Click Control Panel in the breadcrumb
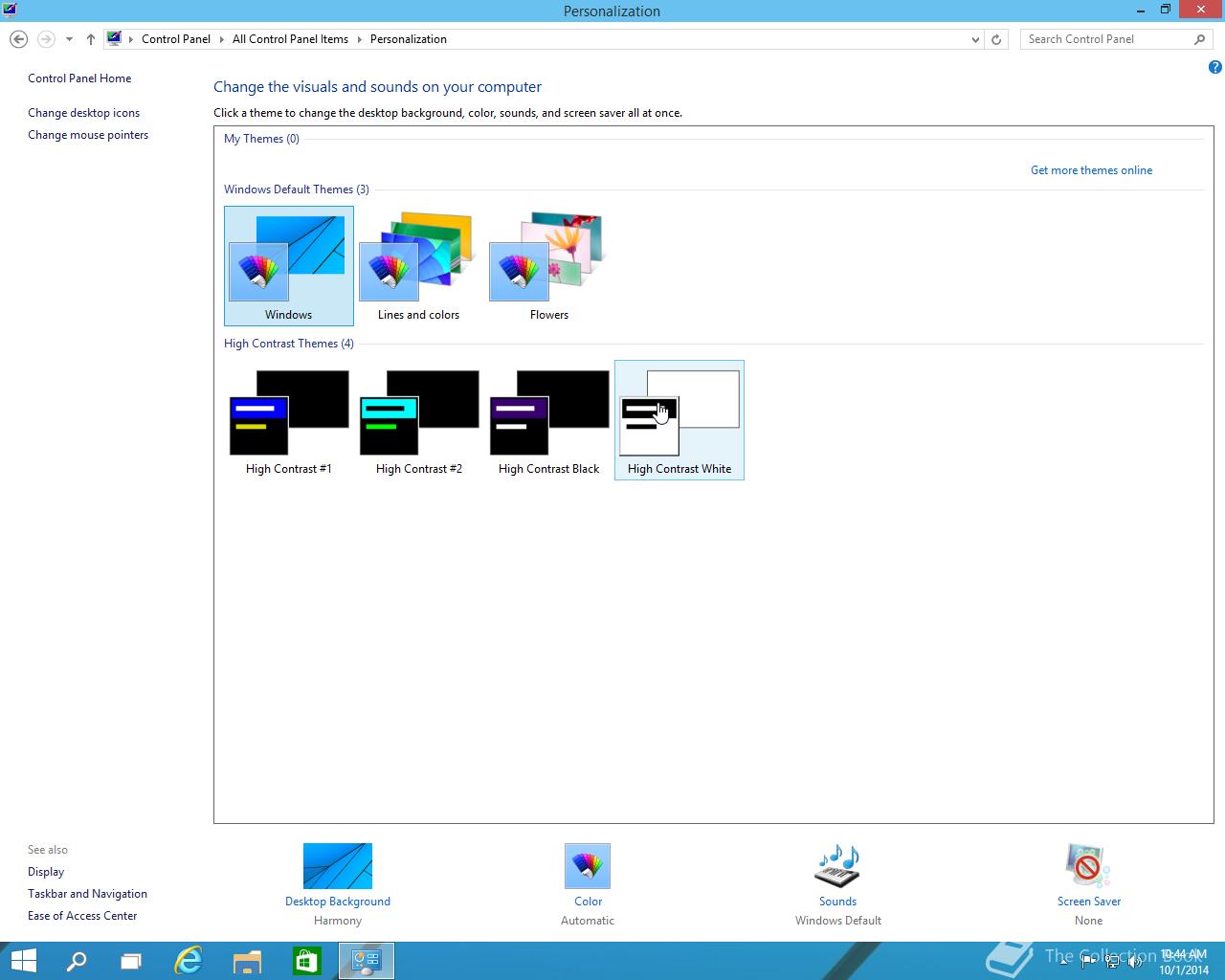Image resolution: width=1225 pixels, height=980 pixels. [x=176, y=39]
